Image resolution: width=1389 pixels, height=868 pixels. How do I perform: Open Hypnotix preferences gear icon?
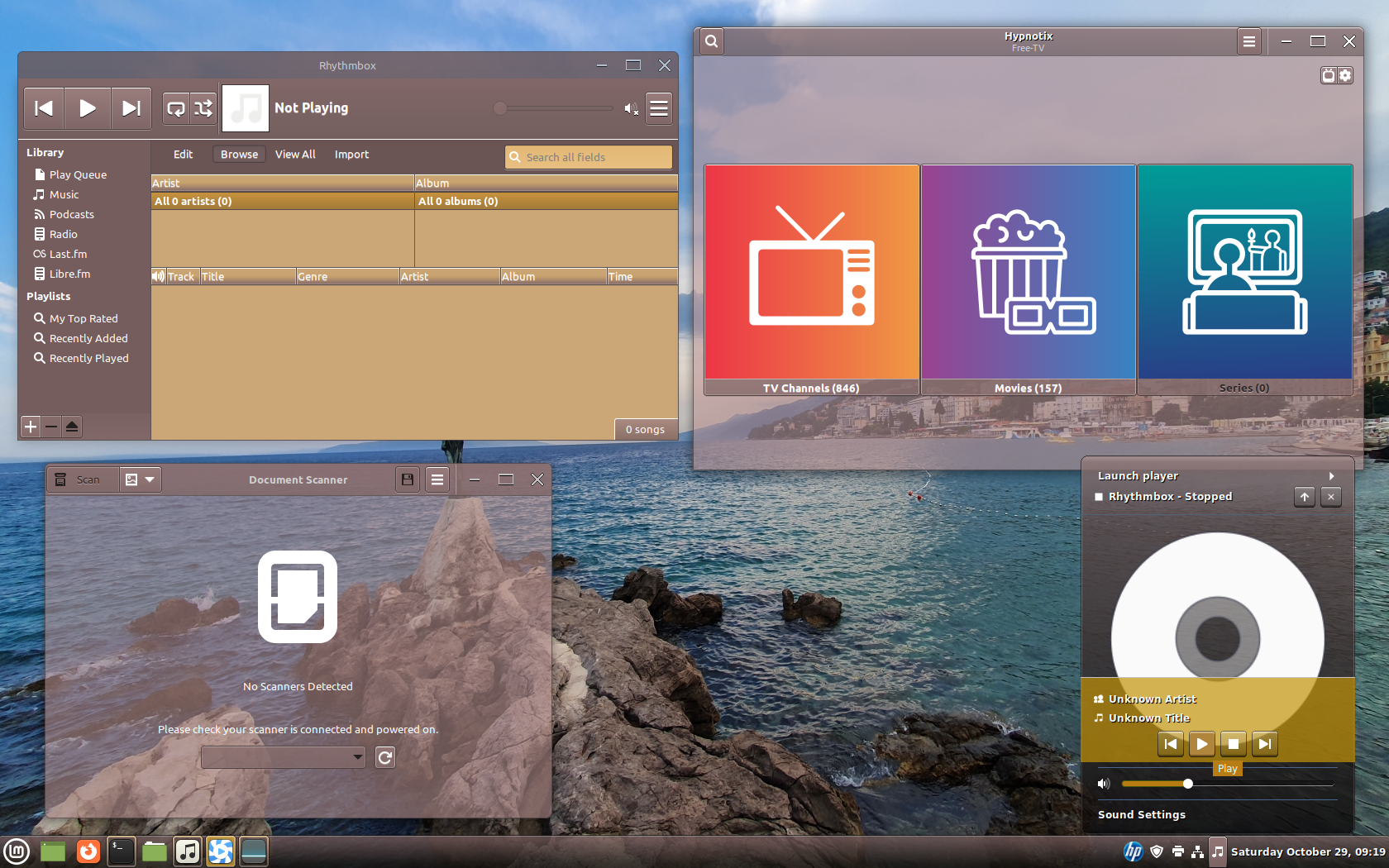pyautogui.click(x=1345, y=75)
